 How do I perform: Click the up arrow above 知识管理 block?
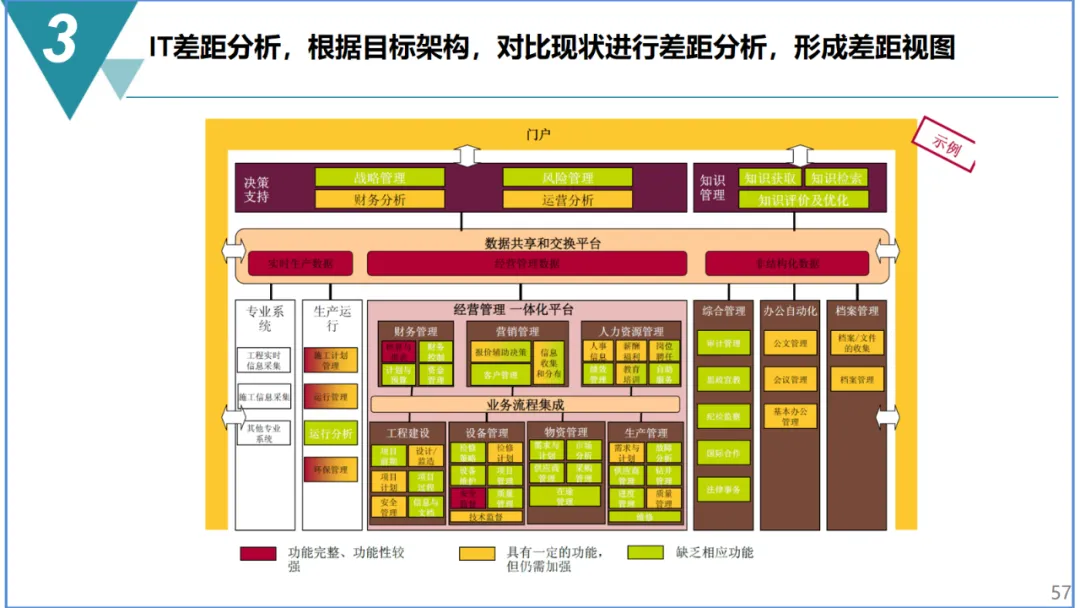(799, 153)
